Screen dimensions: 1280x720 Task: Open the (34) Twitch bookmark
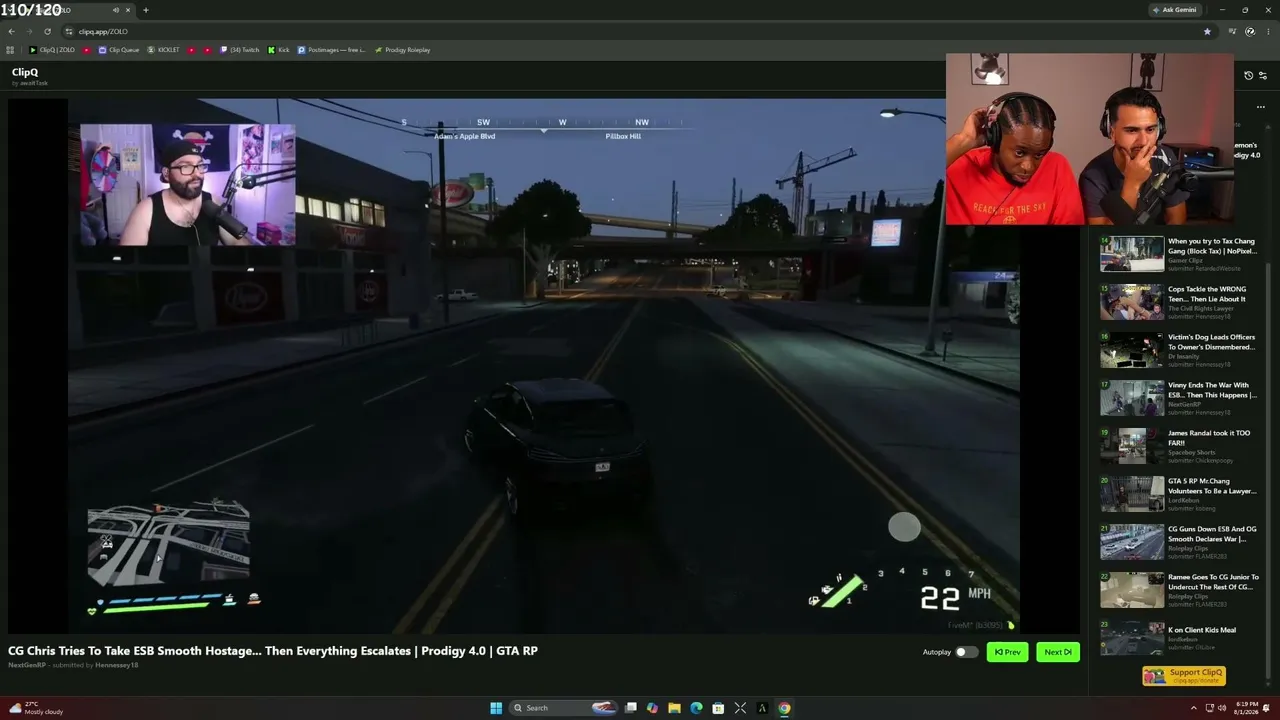tap(240, 50)
